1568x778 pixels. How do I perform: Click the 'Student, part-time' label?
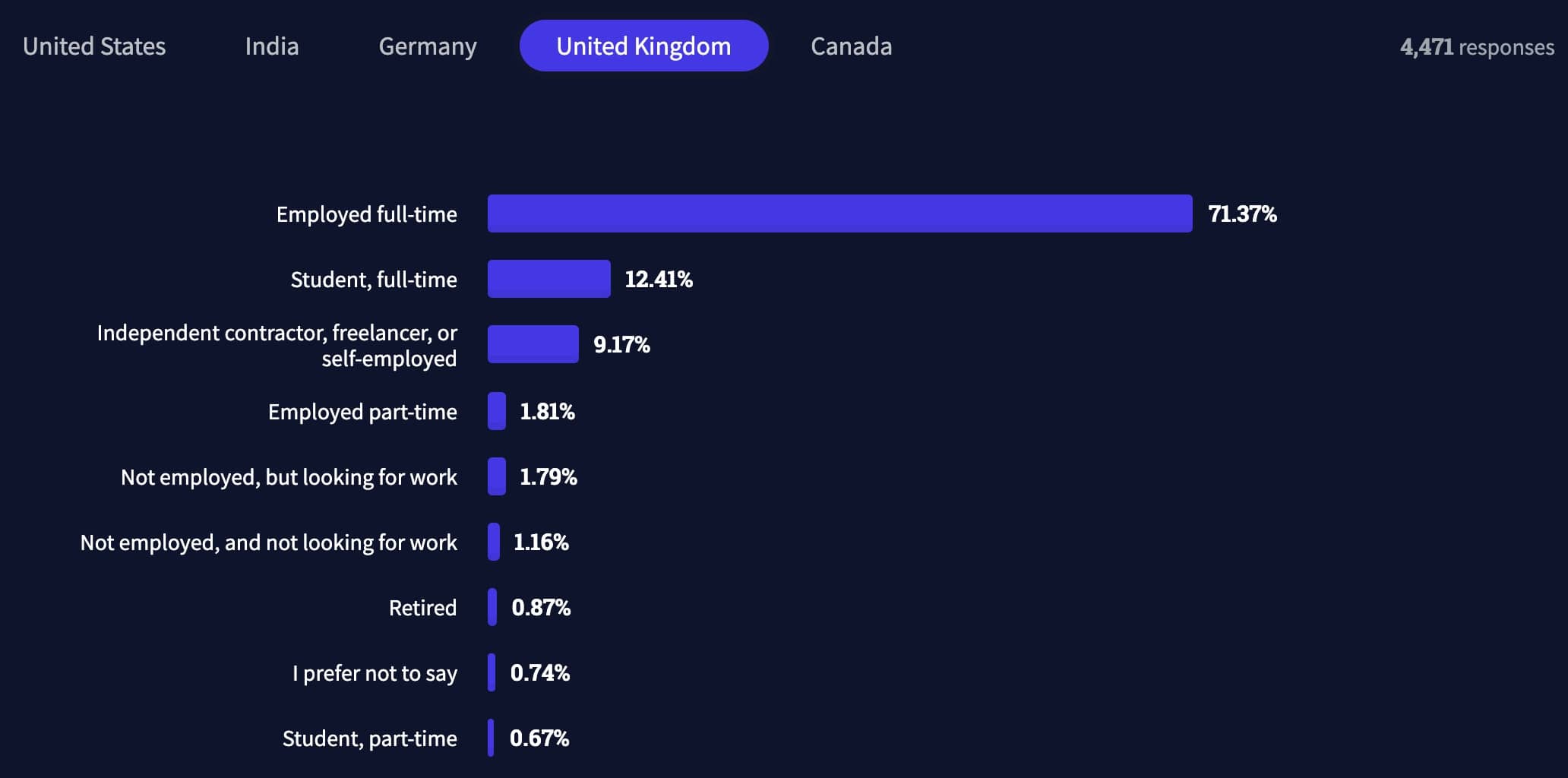pos(369,738)
